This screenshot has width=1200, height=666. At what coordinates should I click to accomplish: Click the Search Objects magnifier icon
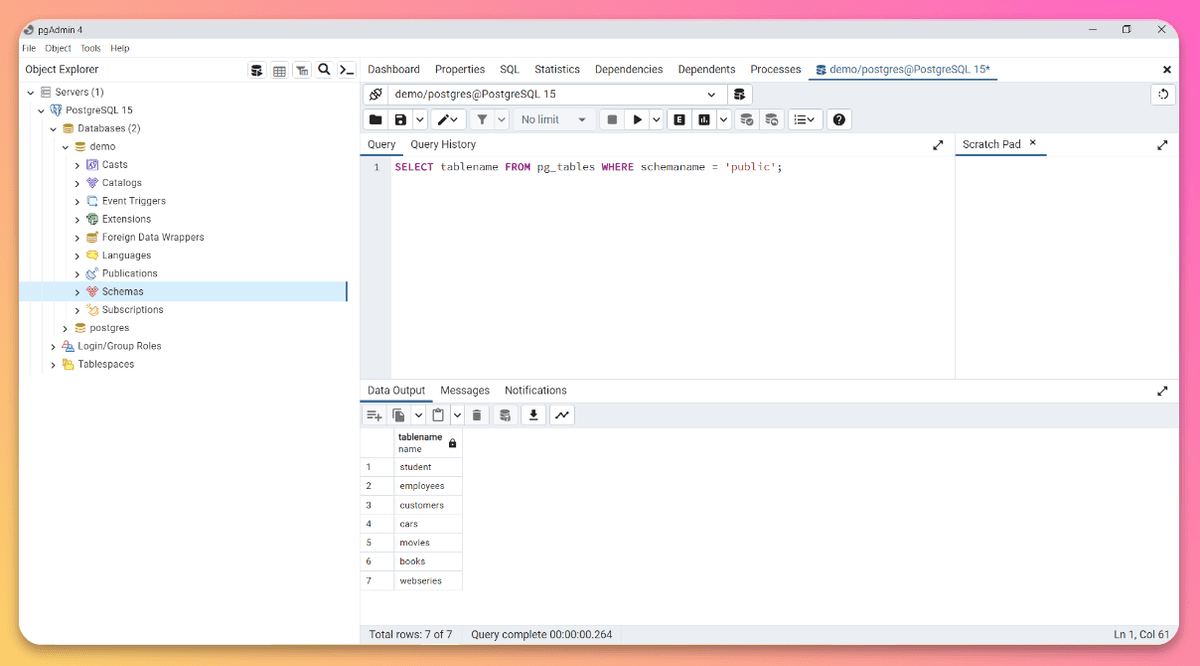click(324, 70)
